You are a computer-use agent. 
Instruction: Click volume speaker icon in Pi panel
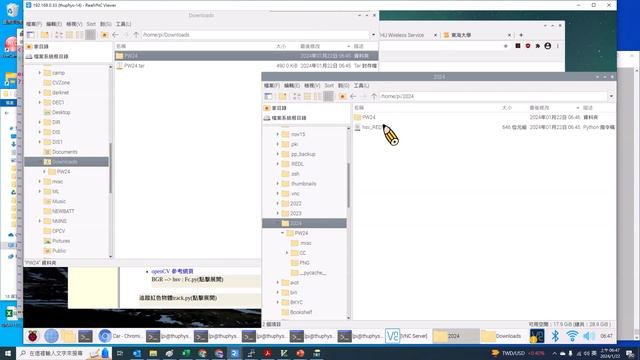[x=589, y=336]
